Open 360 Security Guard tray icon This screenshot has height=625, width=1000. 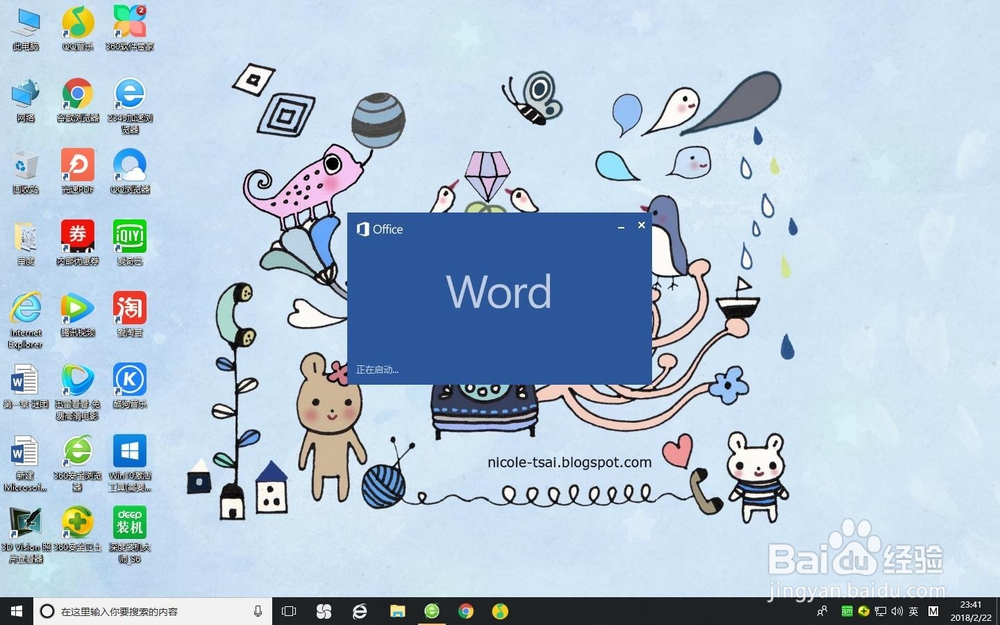(864, 612)
